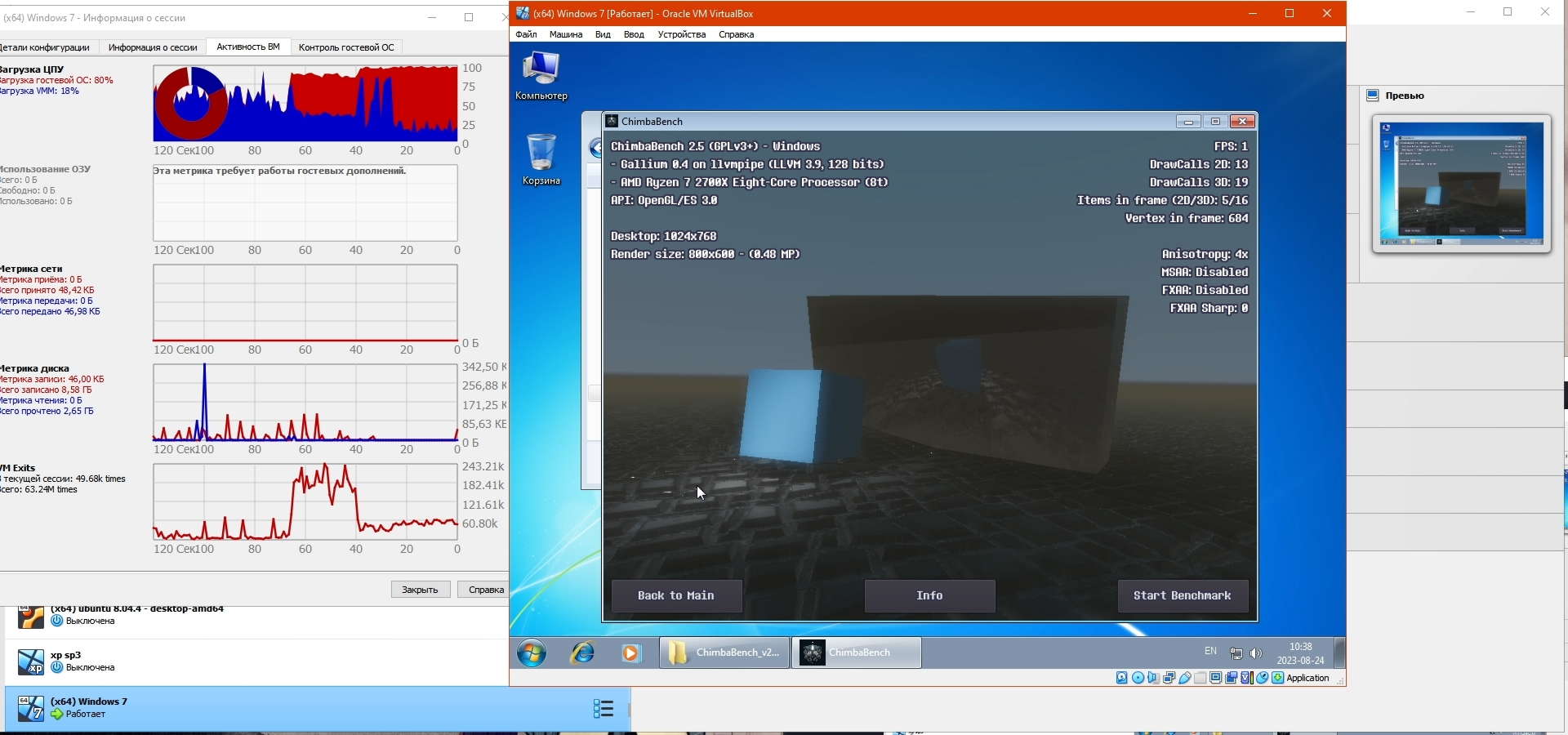Viewport: 1568px width, 735px height.
Task: Click Info button in ChimbaBench
Action: [929, 596]
